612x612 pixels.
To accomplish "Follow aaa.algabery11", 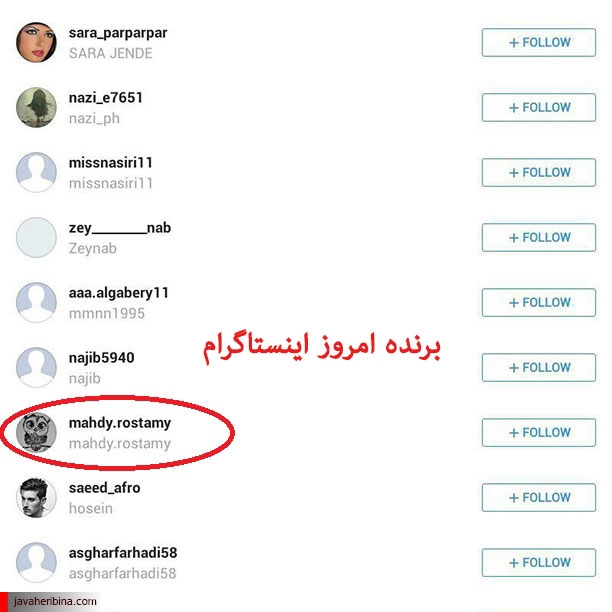I will point(539,302).
